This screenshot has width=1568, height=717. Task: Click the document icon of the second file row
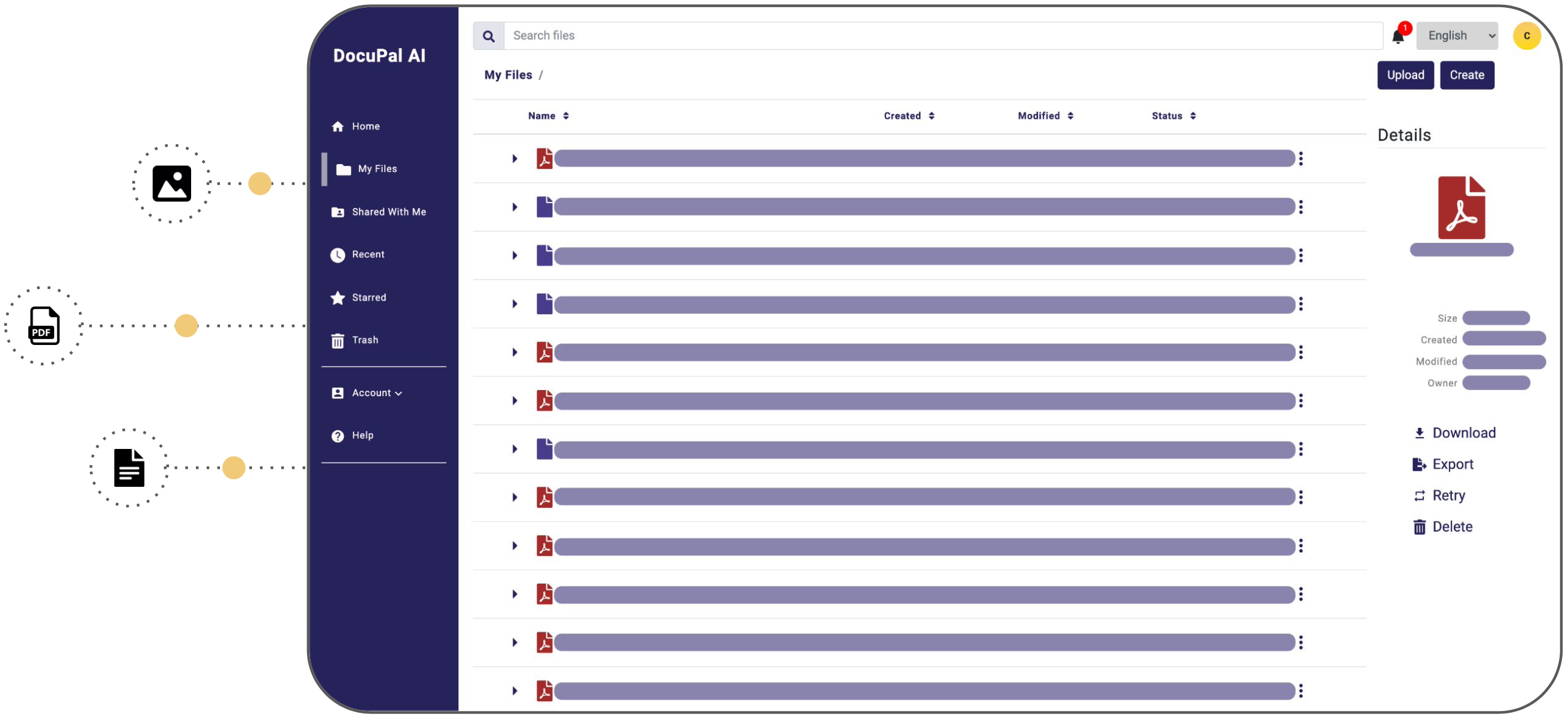coord(544,207)
